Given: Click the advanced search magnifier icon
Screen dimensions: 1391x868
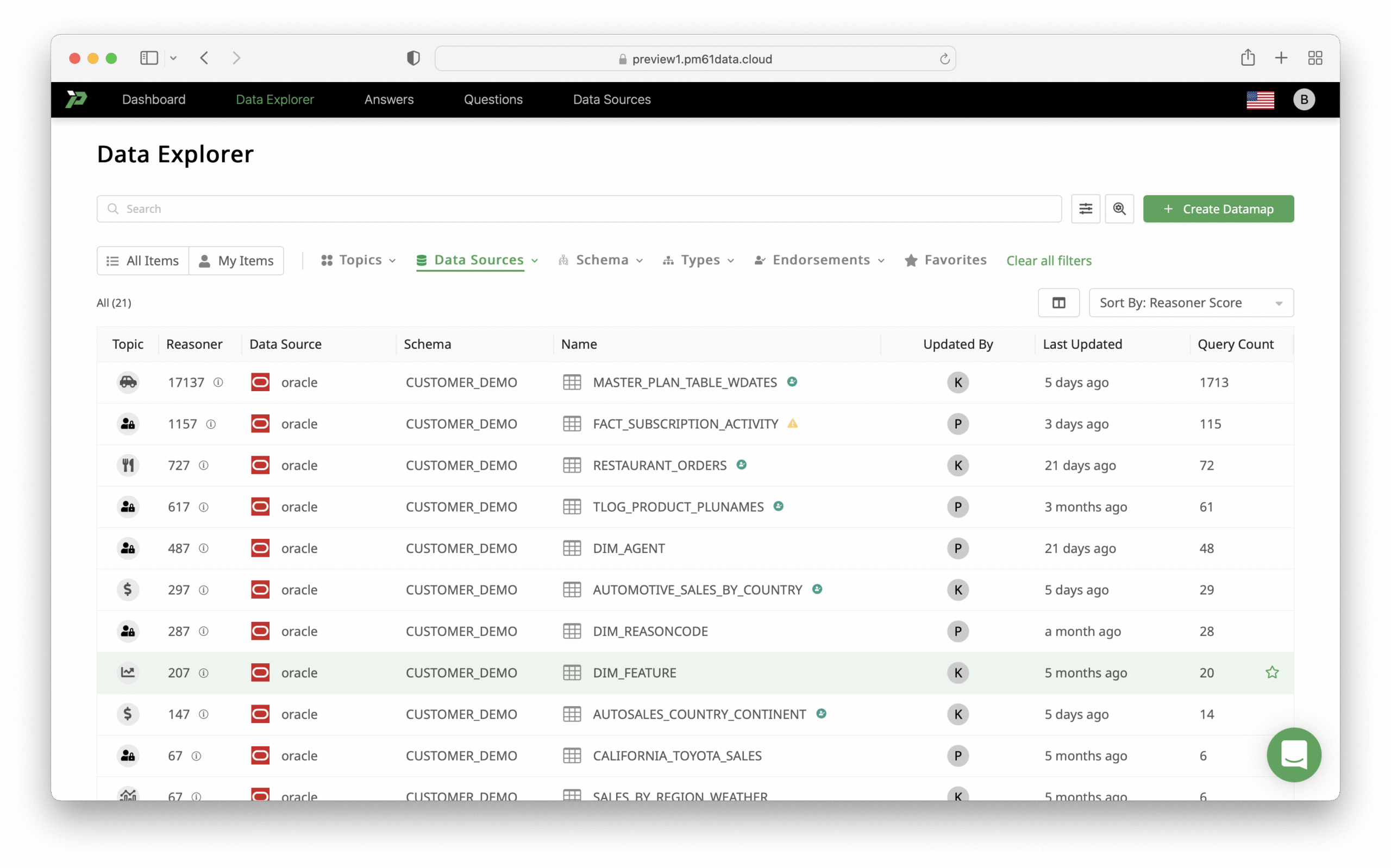Looking at the screenshot, I should 1119,209.
